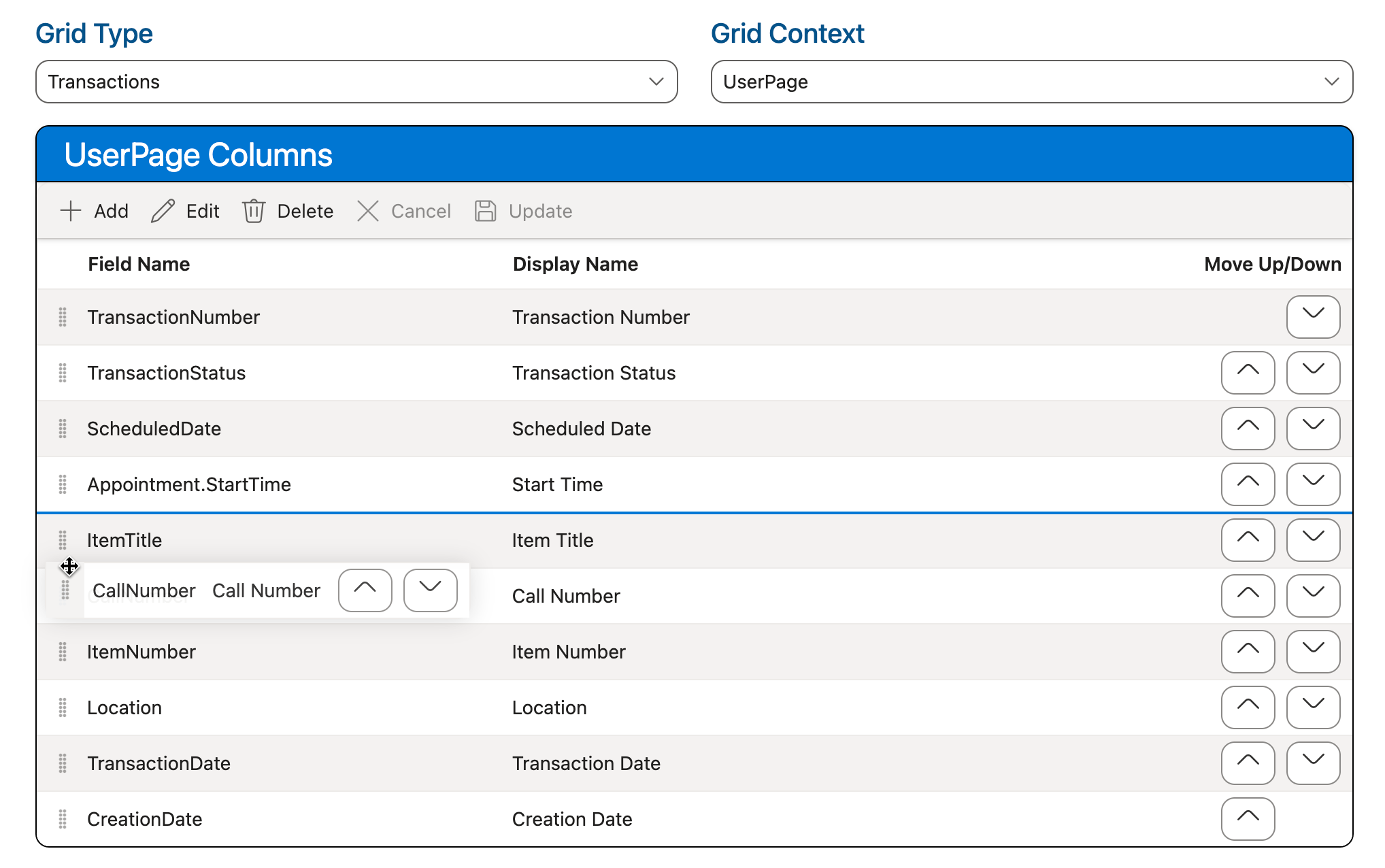Move the CreationDate row up
The height and width of the screenshot is (868, 1385).
tap(1247, 819)
